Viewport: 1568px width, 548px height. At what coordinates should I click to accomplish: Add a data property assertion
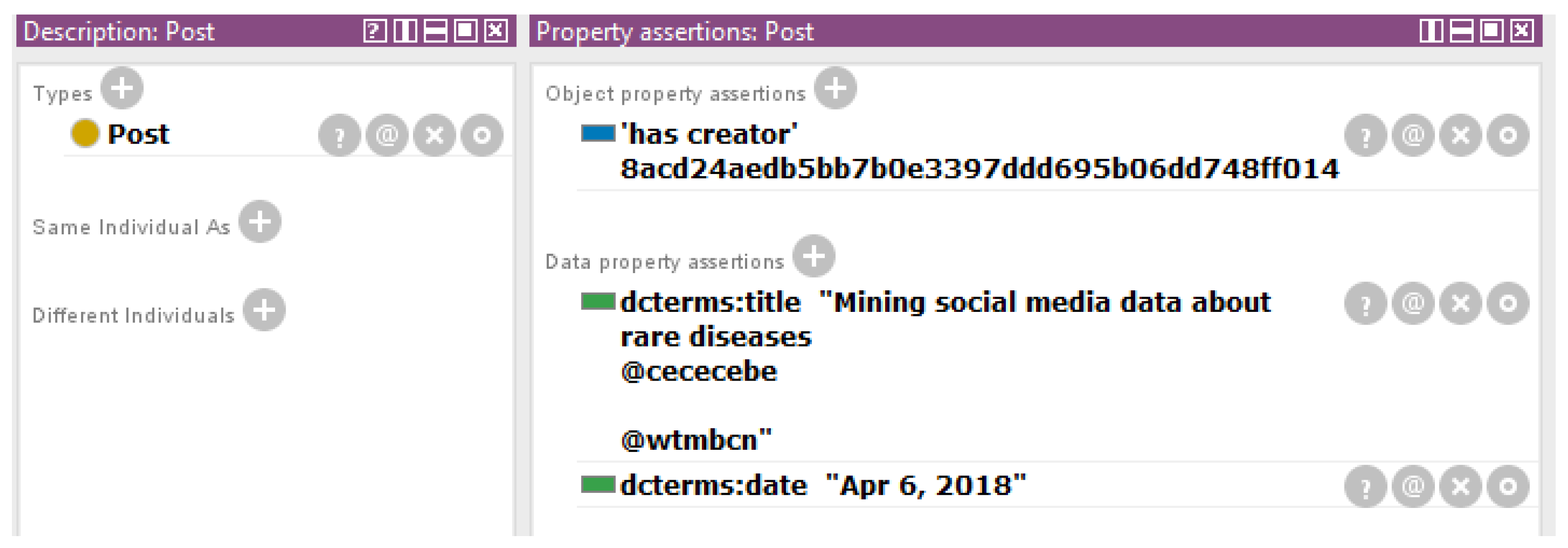(814, 256)
